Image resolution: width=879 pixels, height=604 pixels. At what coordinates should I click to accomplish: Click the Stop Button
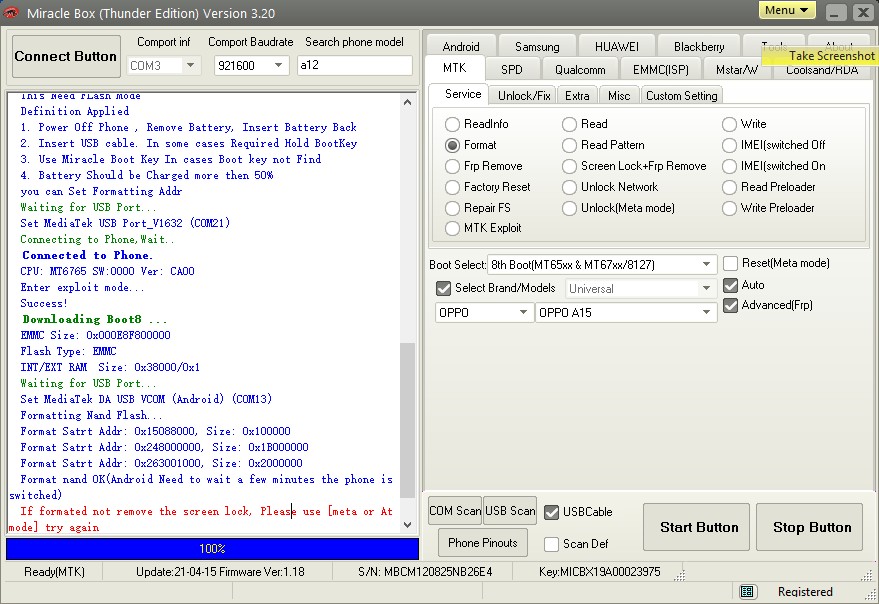click(x=809, y=527)
